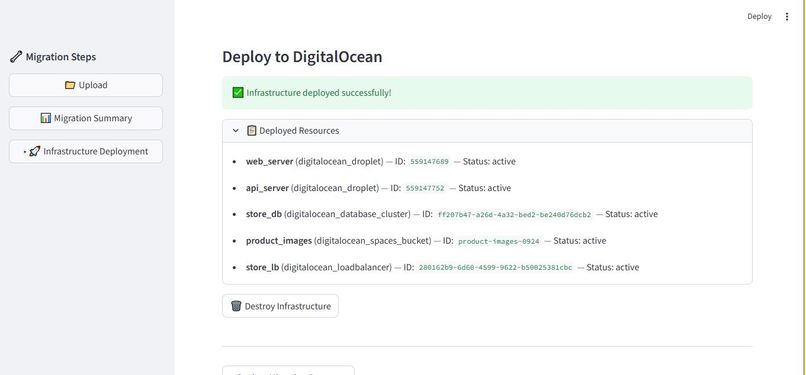
Task: Click the Deploy button in header
Action: 759,16
